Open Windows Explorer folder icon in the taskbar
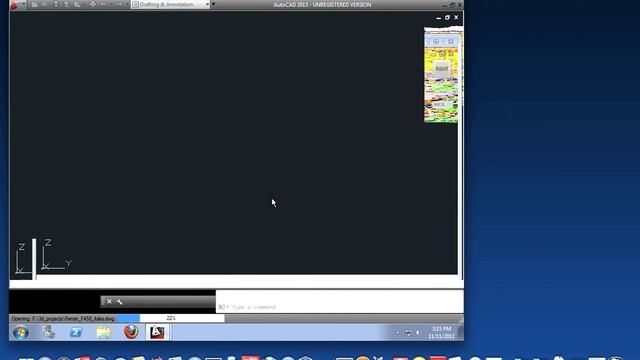Viewport: 640px width, 360px height. click(x=103, y=332)
